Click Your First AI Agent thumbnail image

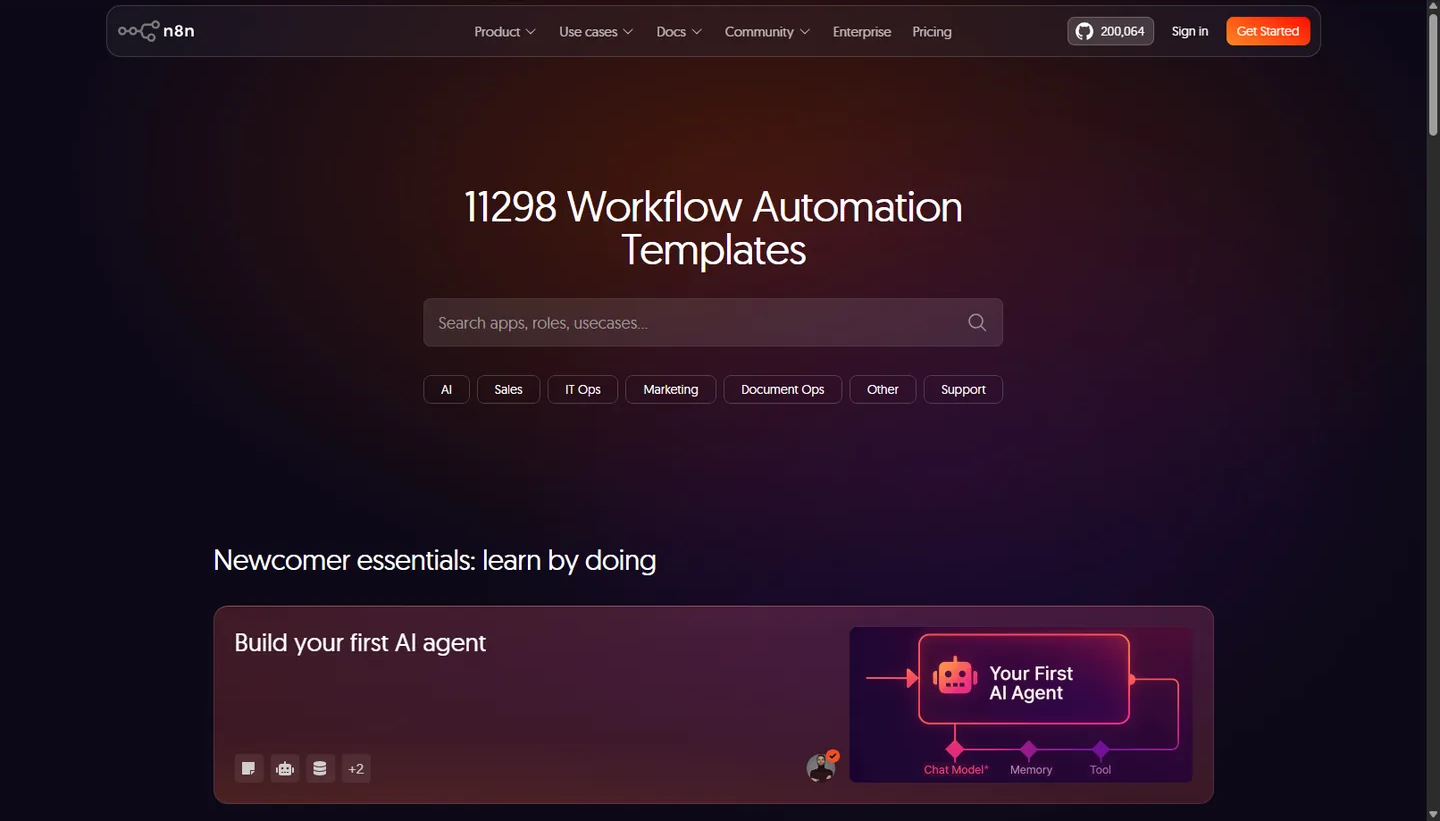point(1021,704)
